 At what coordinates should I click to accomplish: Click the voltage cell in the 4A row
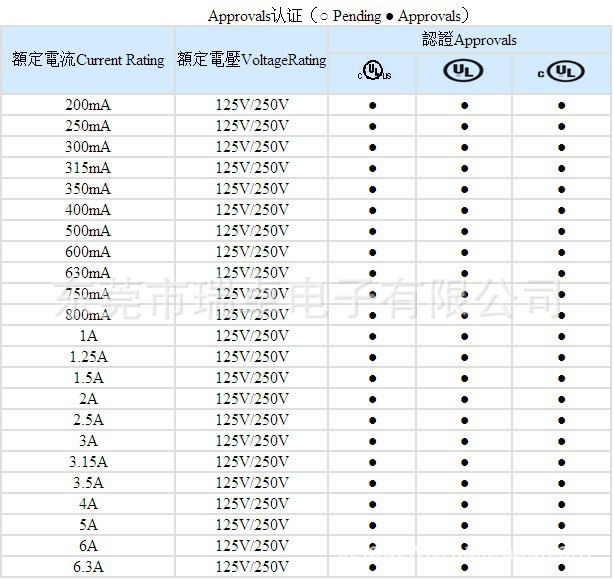click(x=251, y=504)
